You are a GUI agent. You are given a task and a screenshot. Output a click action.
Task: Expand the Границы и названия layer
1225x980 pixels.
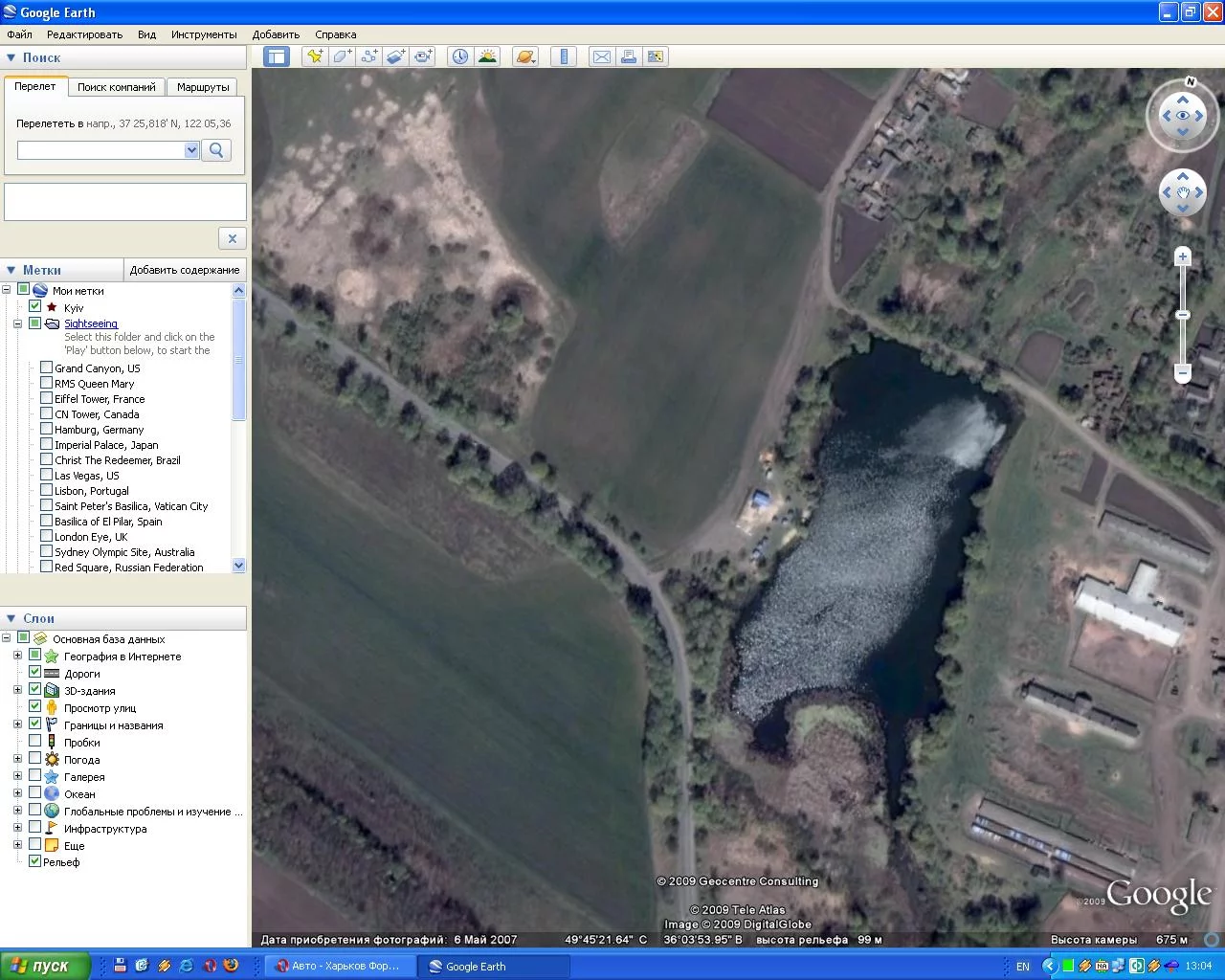point(17,724)
